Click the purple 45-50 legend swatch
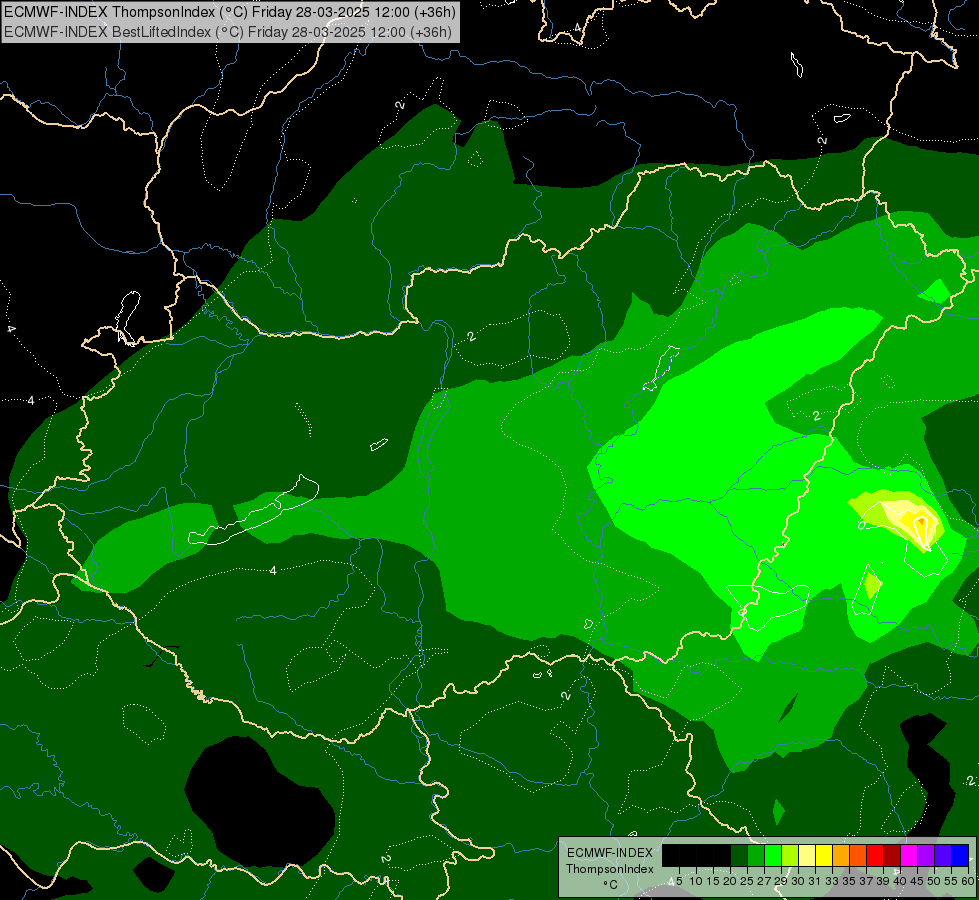The width and height of the screenshot is (979, 900). pos(926,855)
